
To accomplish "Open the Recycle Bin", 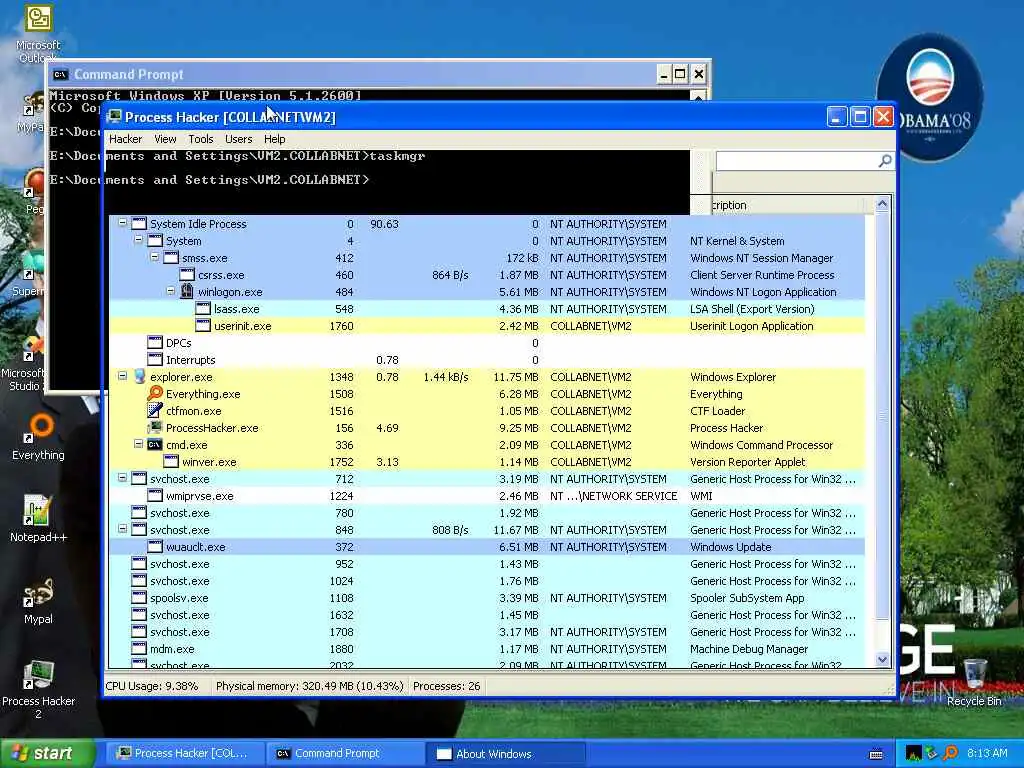I will (974, 682).
